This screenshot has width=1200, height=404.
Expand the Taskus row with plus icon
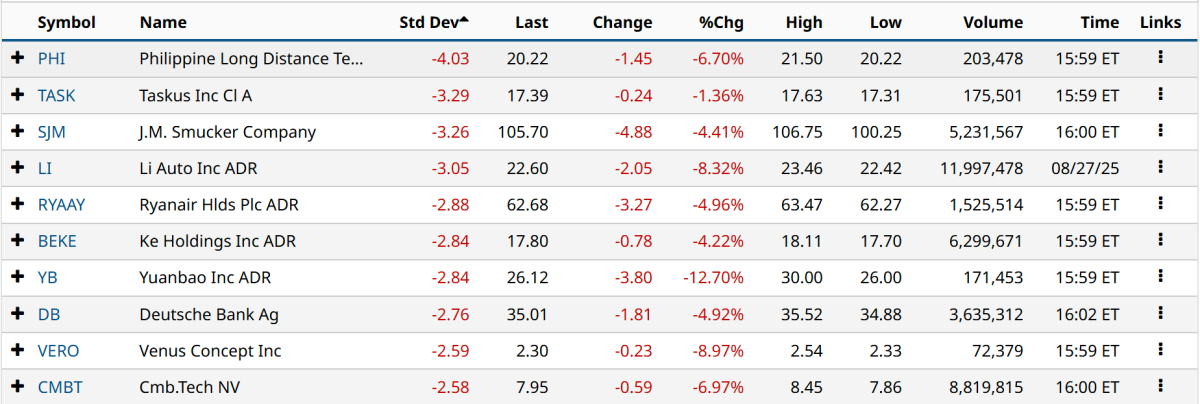tap(17, 95)
